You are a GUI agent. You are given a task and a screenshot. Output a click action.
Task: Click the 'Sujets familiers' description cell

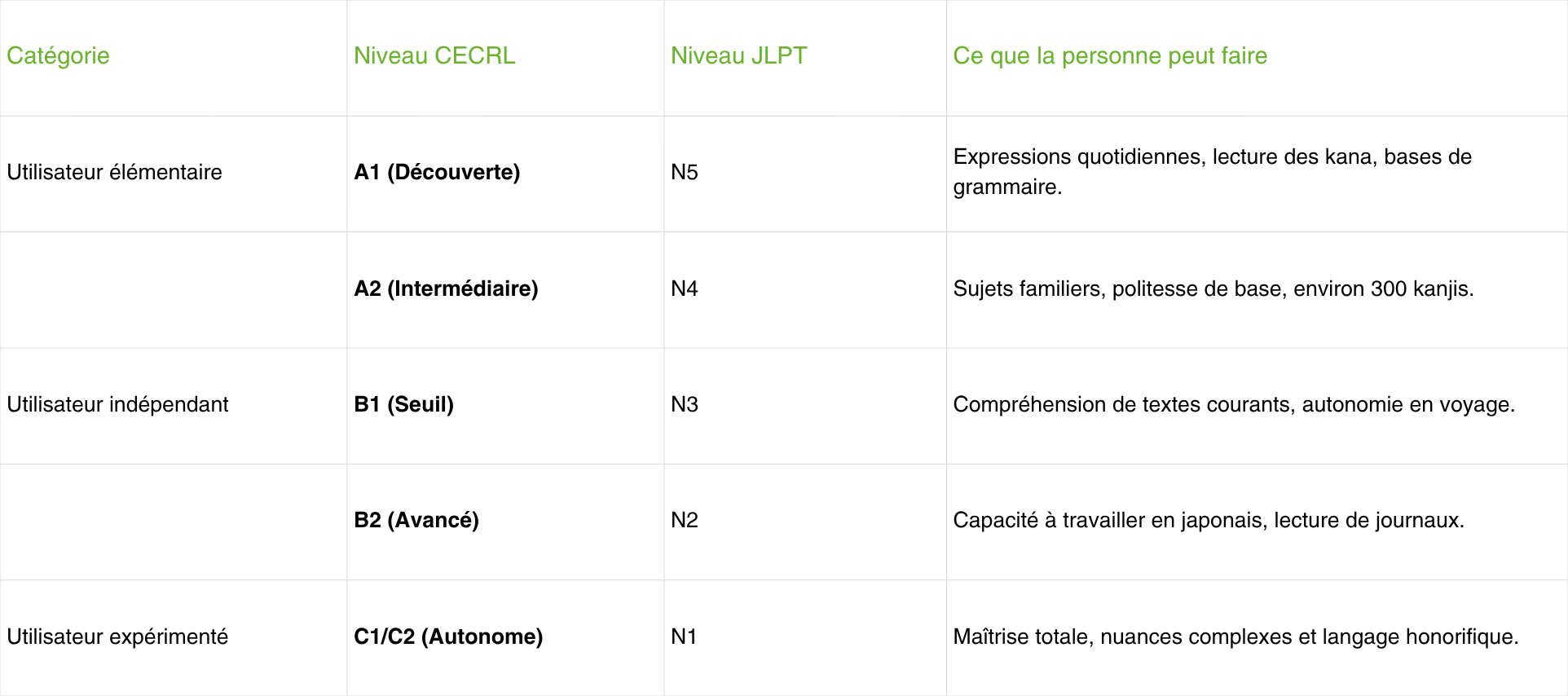point(1213,289)
